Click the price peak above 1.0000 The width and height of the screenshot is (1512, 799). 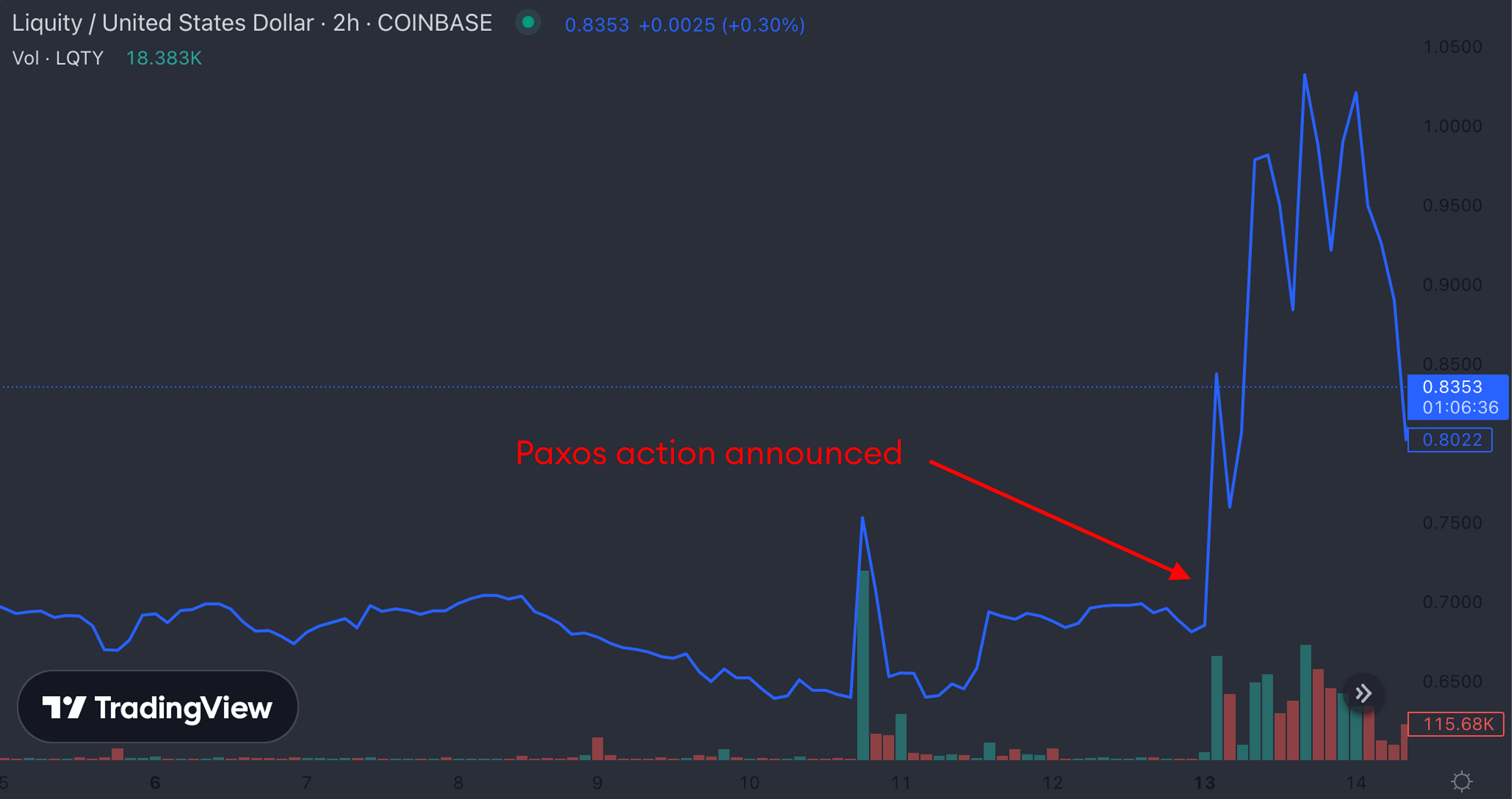pyautogui.click(x=1304, y=75)
